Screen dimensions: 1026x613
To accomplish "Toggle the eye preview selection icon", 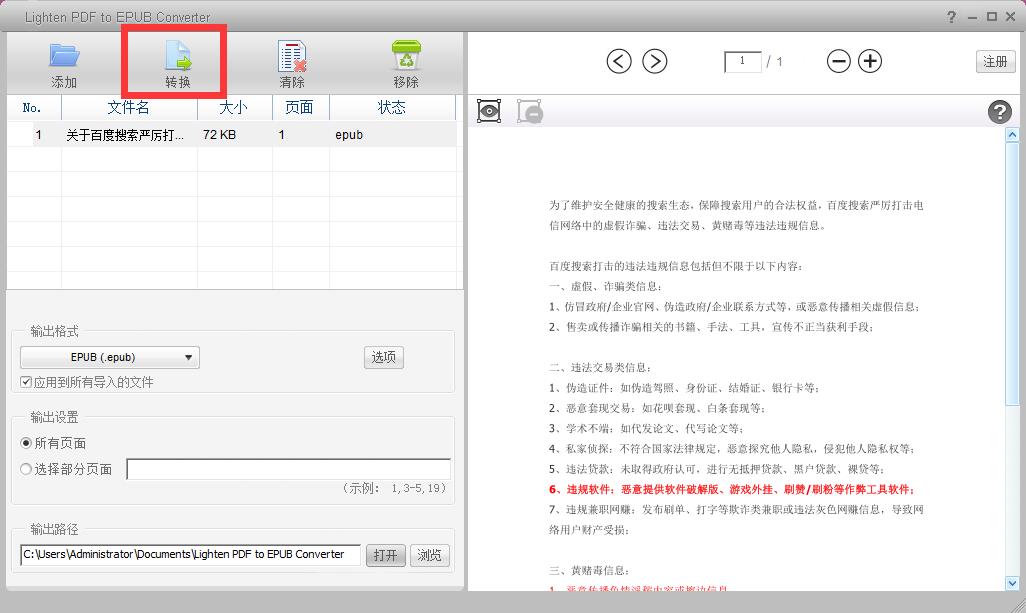I will coord(489,111).
